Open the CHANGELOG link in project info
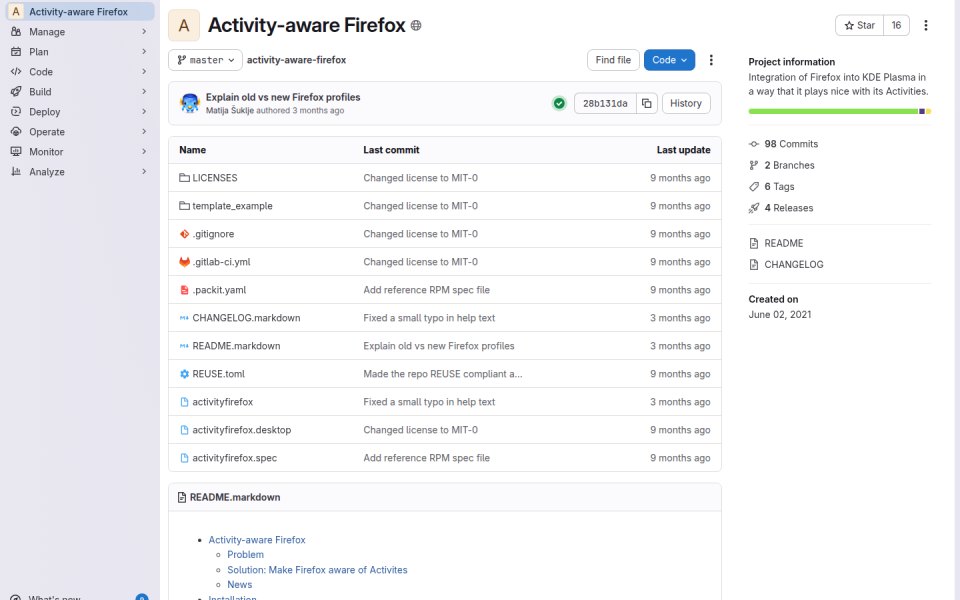 point(793,264)
